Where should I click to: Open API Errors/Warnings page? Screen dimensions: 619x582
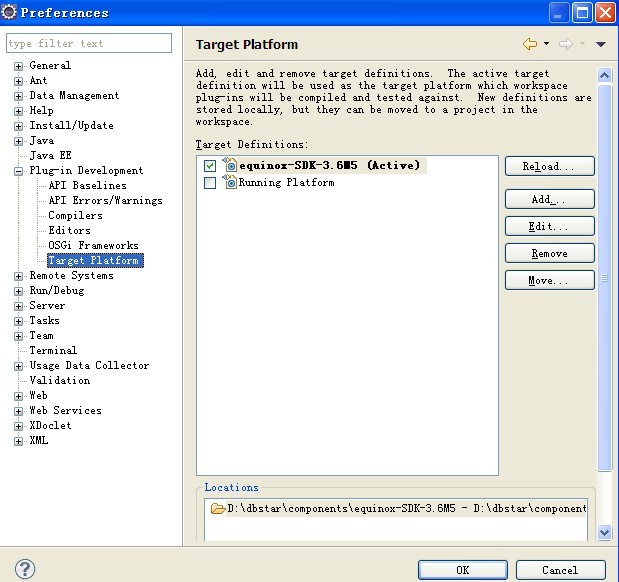(x=105, y=200)
